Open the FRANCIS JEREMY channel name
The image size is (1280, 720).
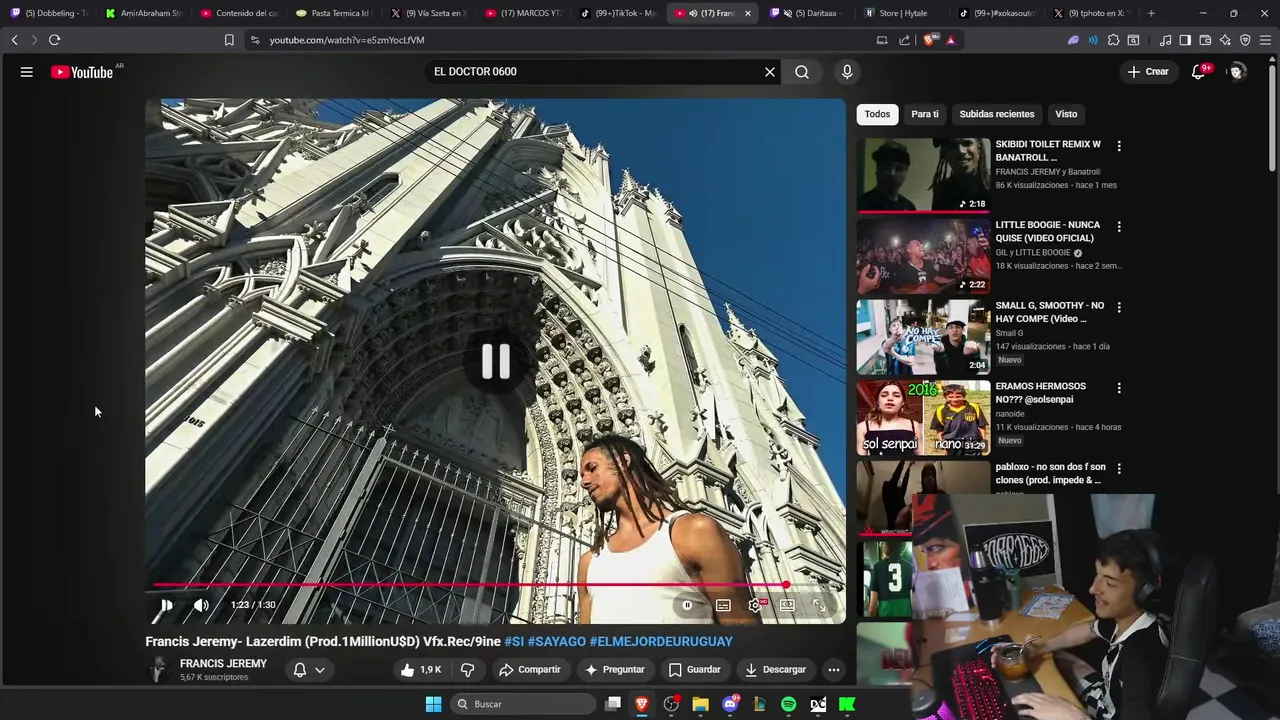[223, 664]
